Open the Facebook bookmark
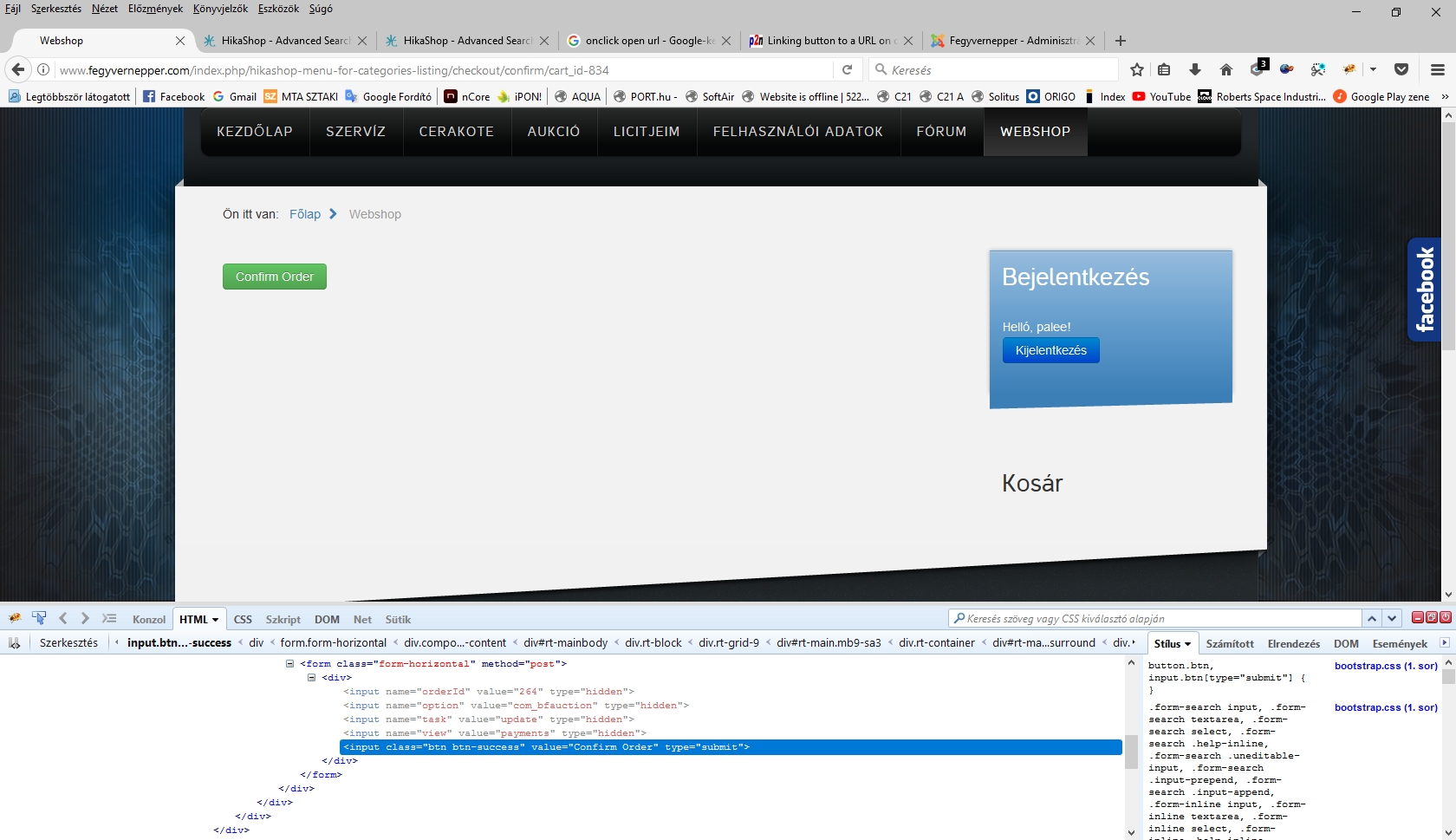Viewport: 1456px width, 840px height. click(x=173, y=96)
